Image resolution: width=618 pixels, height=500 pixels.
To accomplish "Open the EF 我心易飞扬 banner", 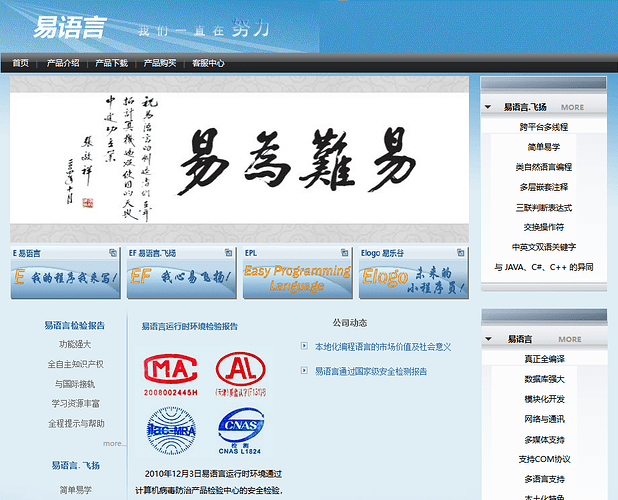I will pyautogui.click(x=182, y=279).
